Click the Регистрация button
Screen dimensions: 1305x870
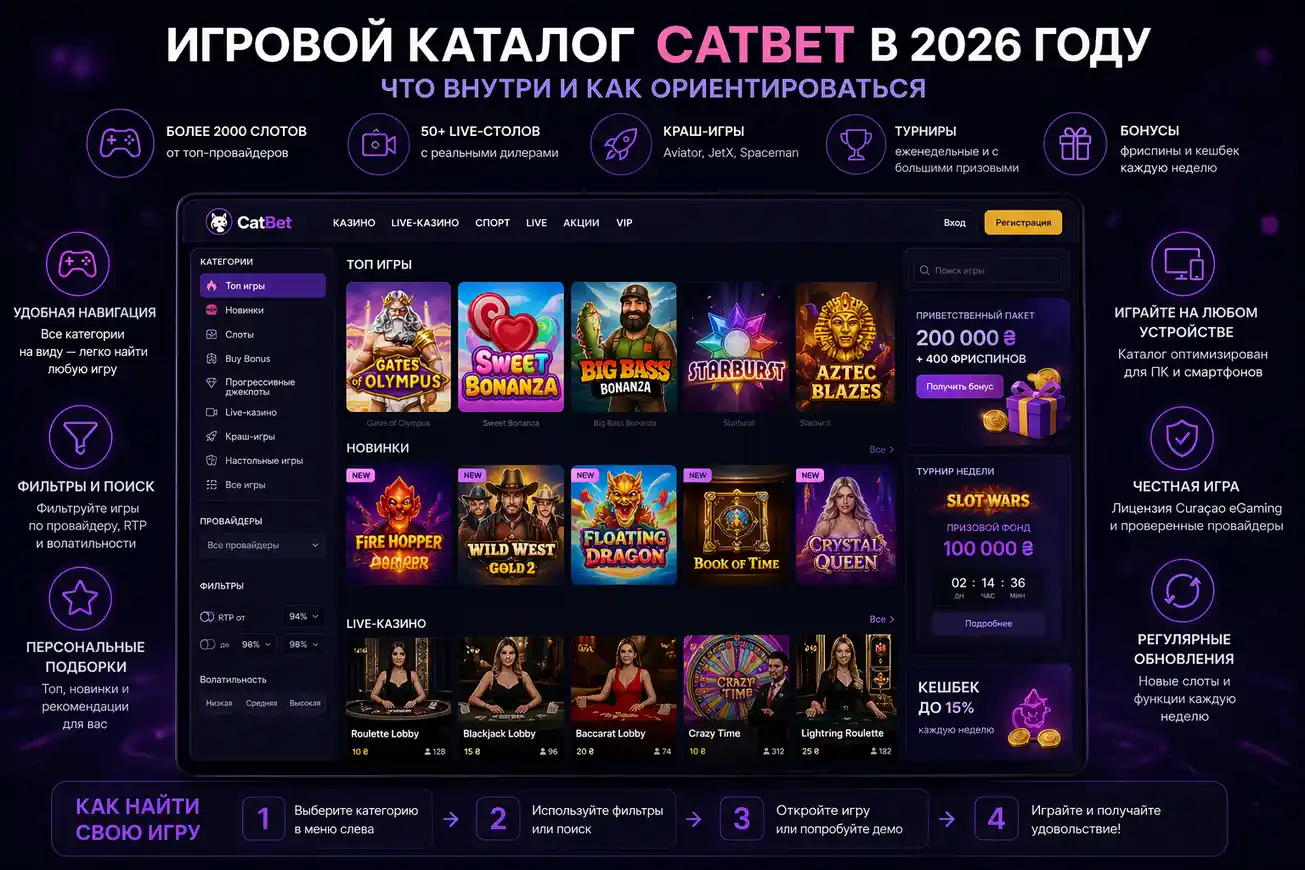(1023, 222)
